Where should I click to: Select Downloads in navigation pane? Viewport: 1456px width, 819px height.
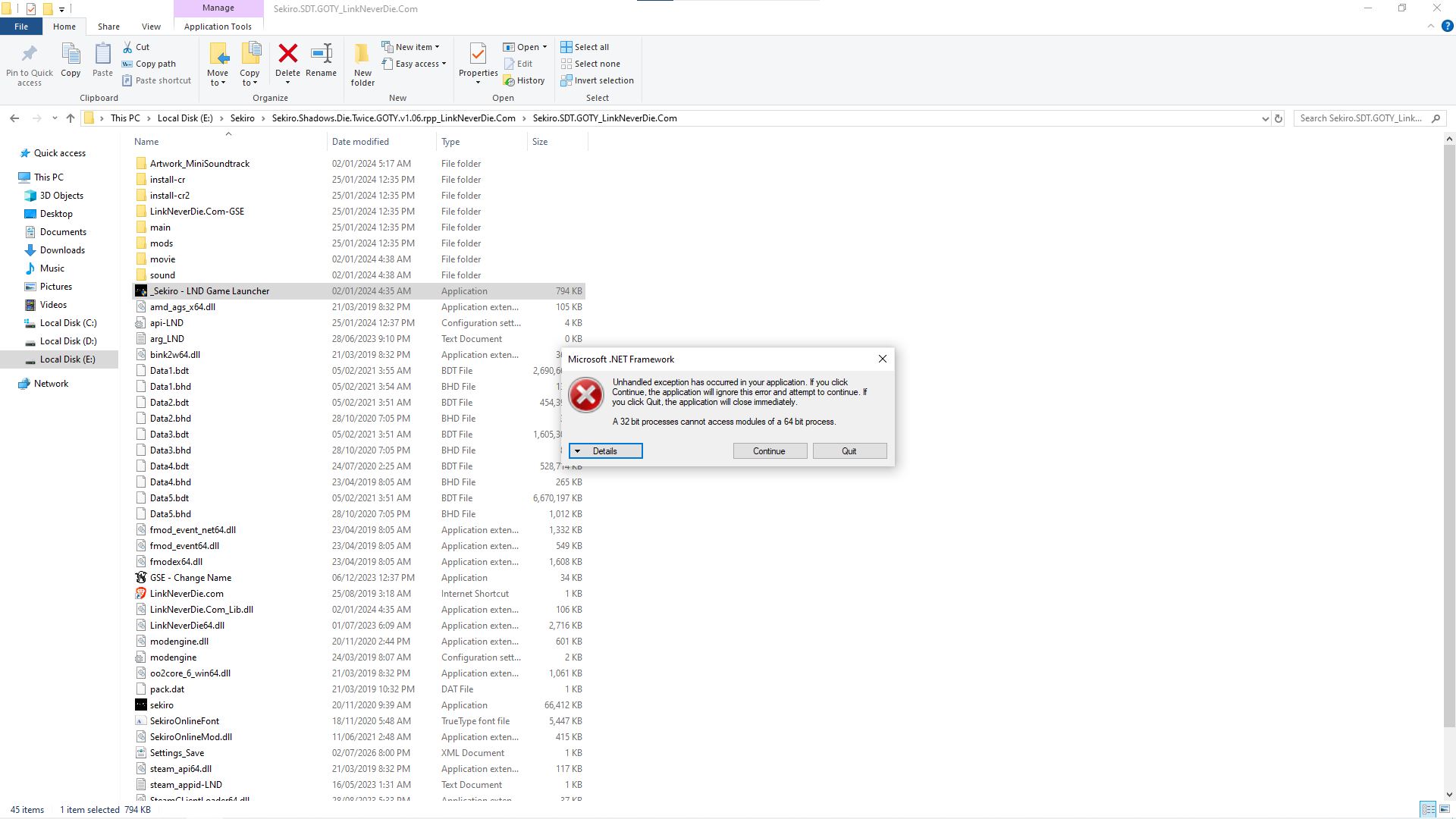tap(62, 250)
